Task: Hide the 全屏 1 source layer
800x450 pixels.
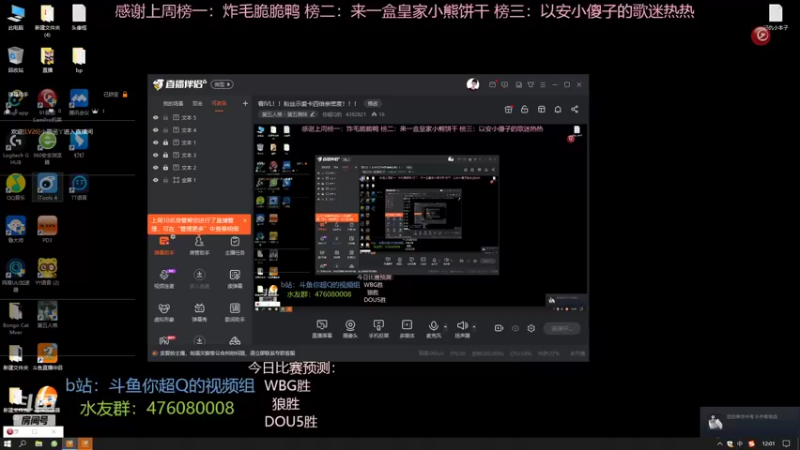Action: pyautogui.click(x=156, y=180)
